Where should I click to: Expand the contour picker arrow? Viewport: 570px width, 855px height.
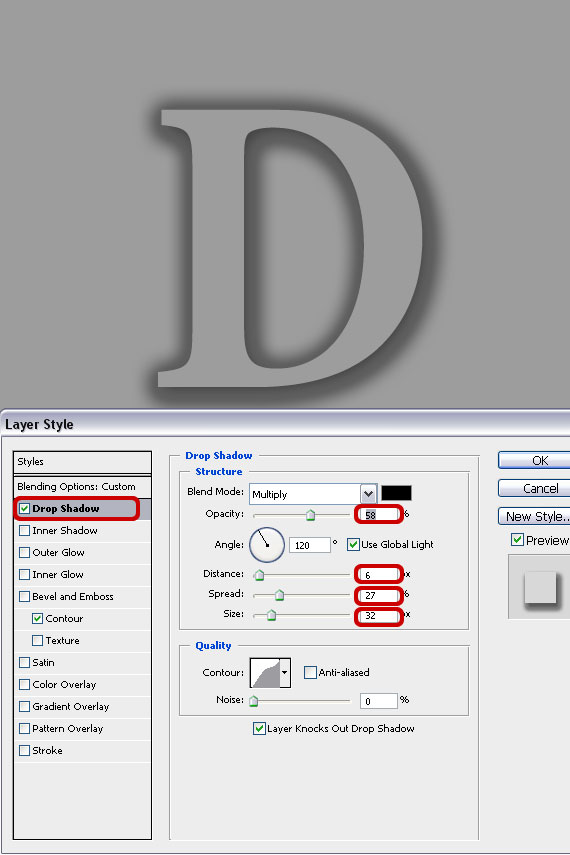(285, 672)
